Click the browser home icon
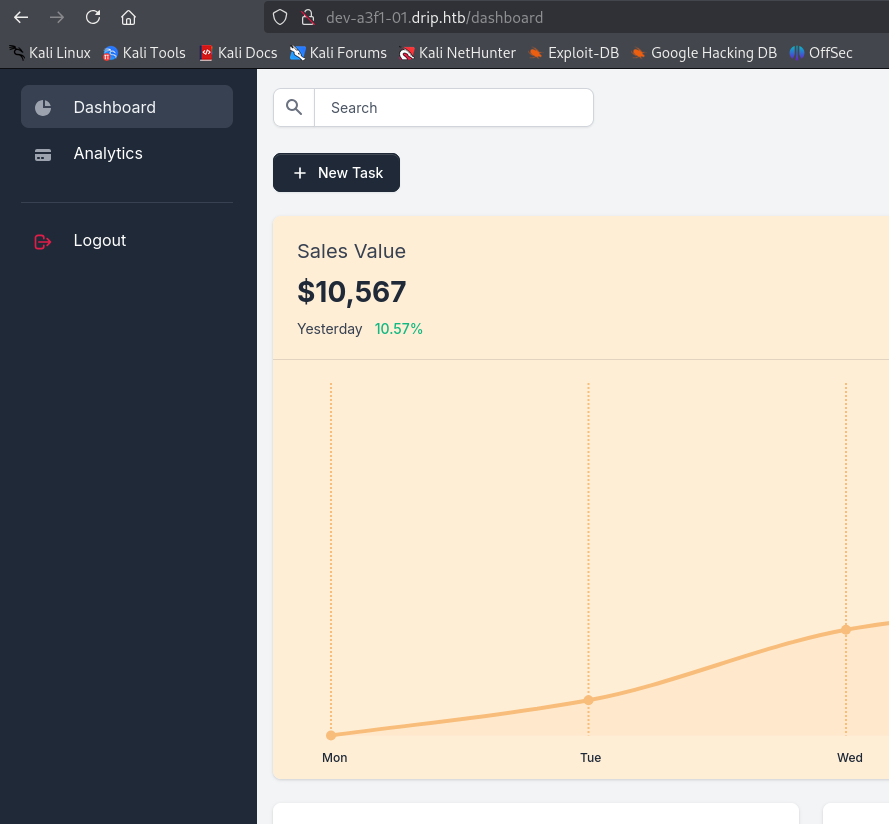The width and height of the screenshot is (889, 824). point(128,17)
